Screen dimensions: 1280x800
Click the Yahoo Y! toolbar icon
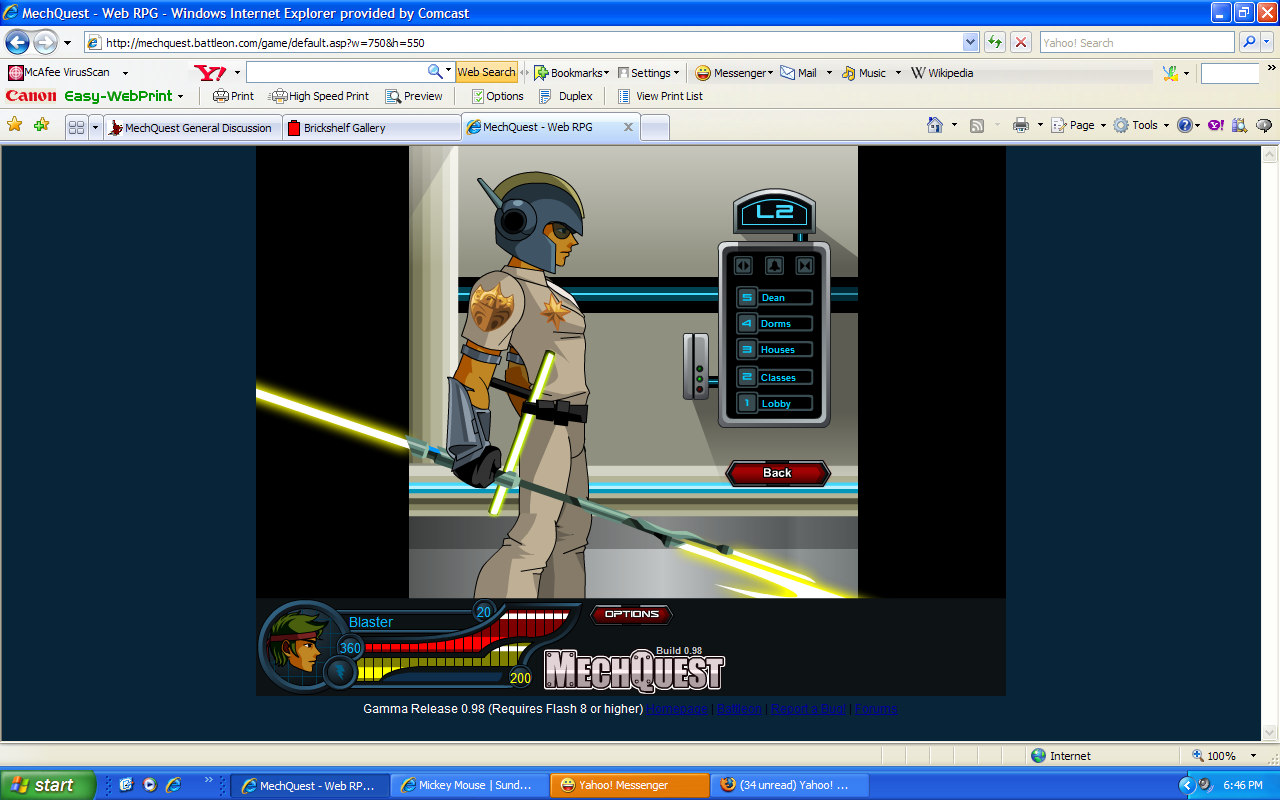211,72
